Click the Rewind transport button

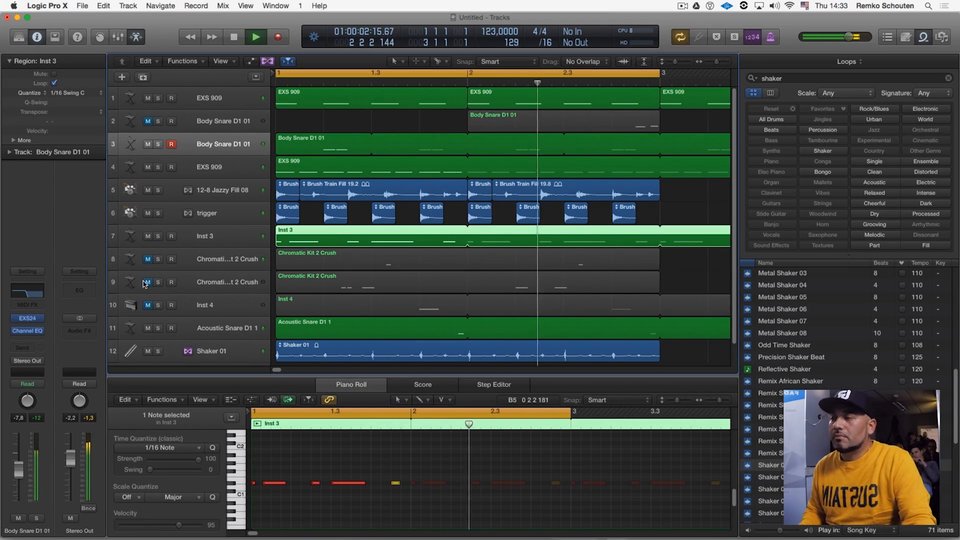point(190,37)
